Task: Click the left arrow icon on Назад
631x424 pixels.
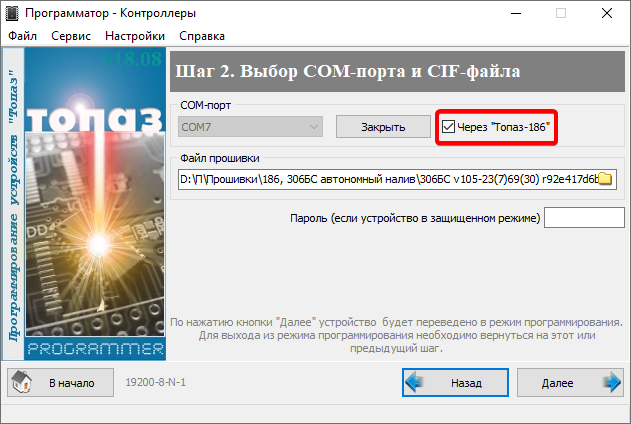Action: [414, 382]
